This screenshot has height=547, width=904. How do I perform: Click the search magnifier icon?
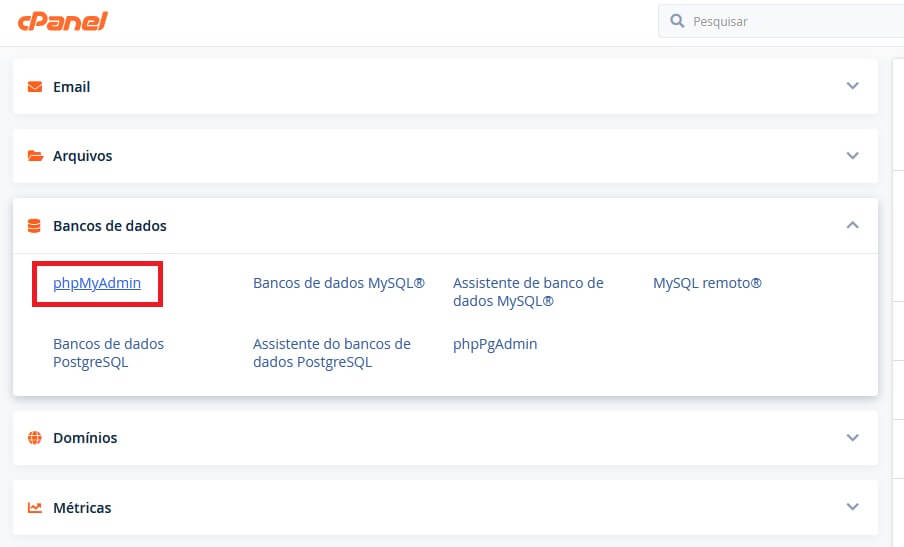(677, 21)
